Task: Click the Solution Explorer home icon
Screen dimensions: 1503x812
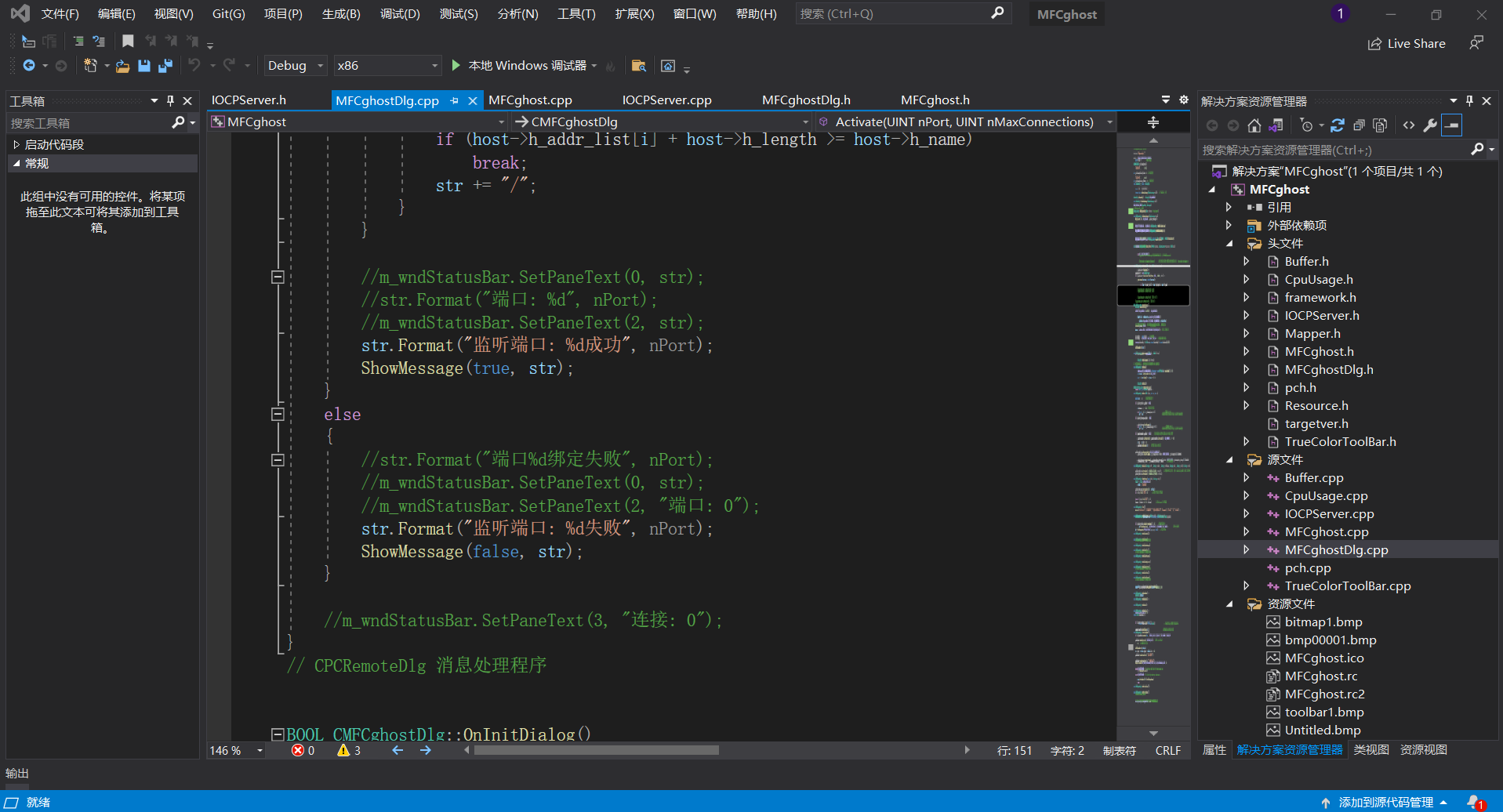Action: [x=1254, y=125]
